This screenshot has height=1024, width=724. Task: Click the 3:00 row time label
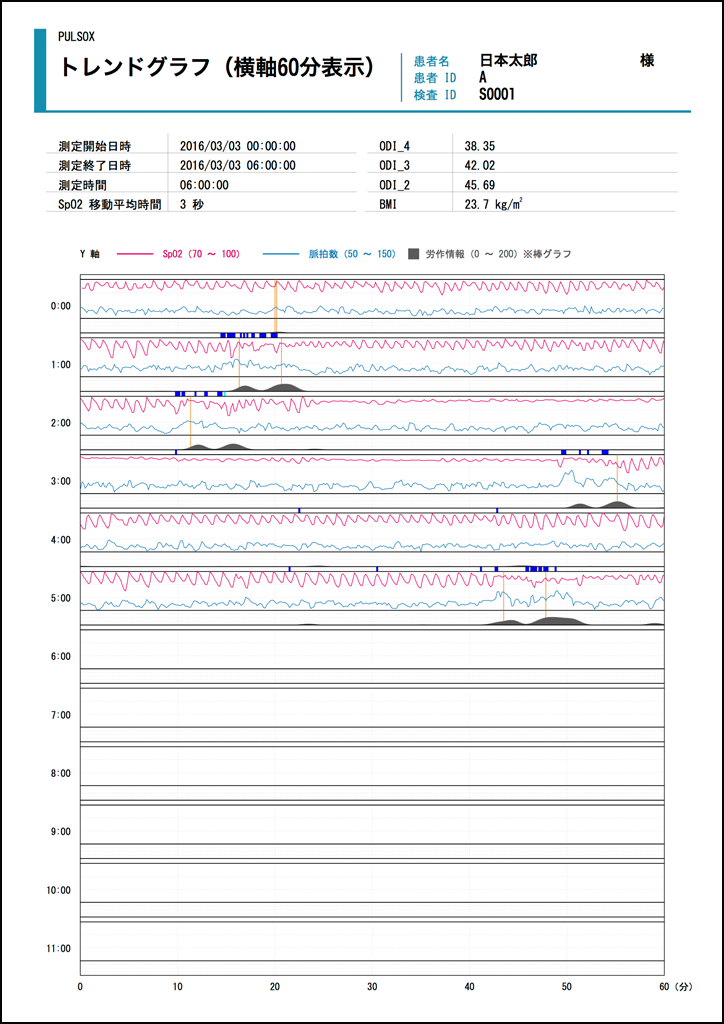coord(61,482)
